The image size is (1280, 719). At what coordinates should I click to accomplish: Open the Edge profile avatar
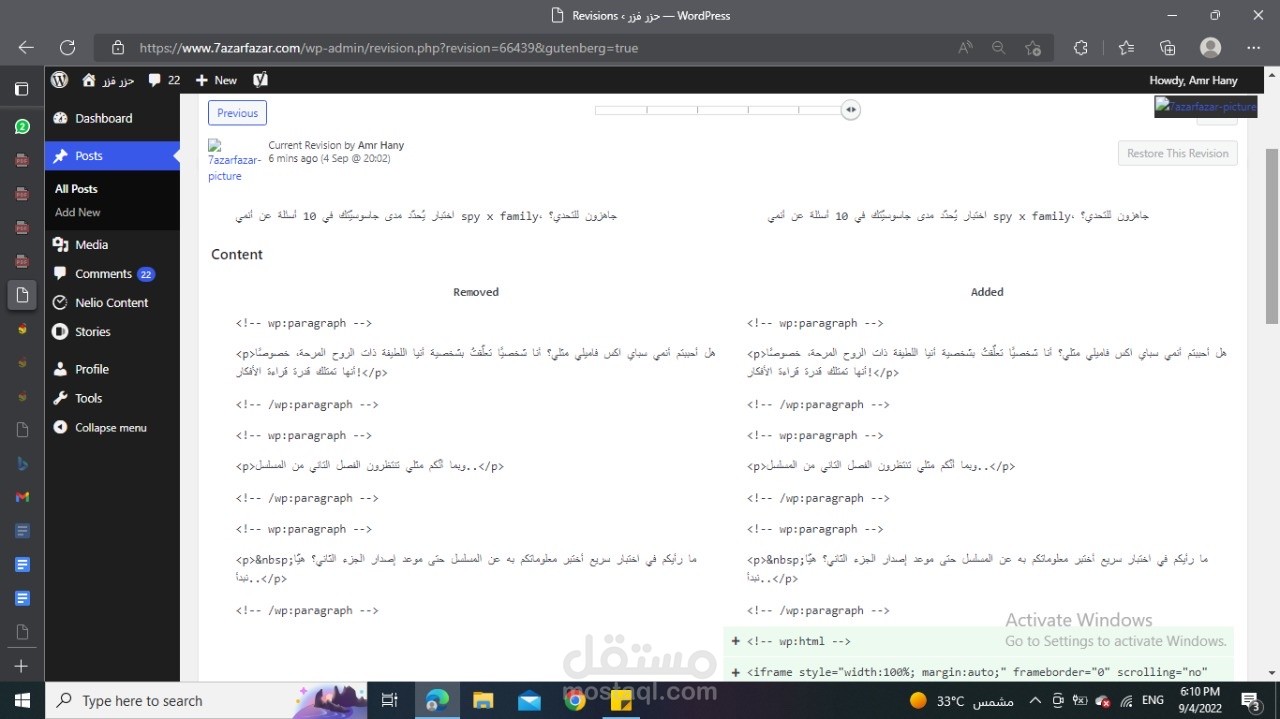pyautogui.click(x=1211, y=47)
